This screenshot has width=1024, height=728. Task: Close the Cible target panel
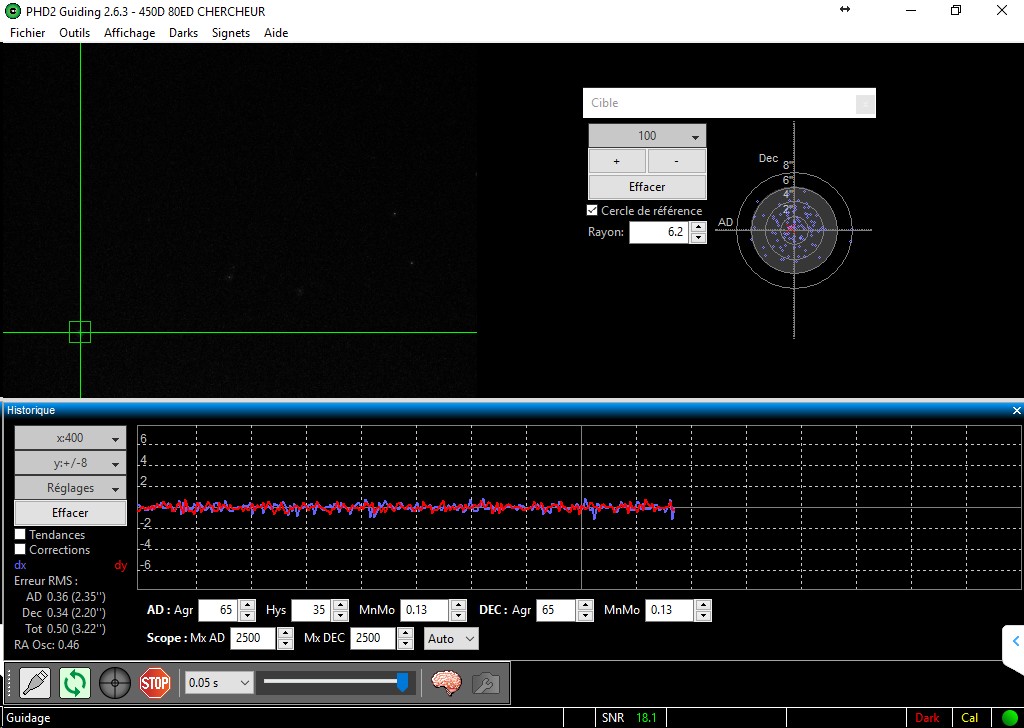(865, 103)
